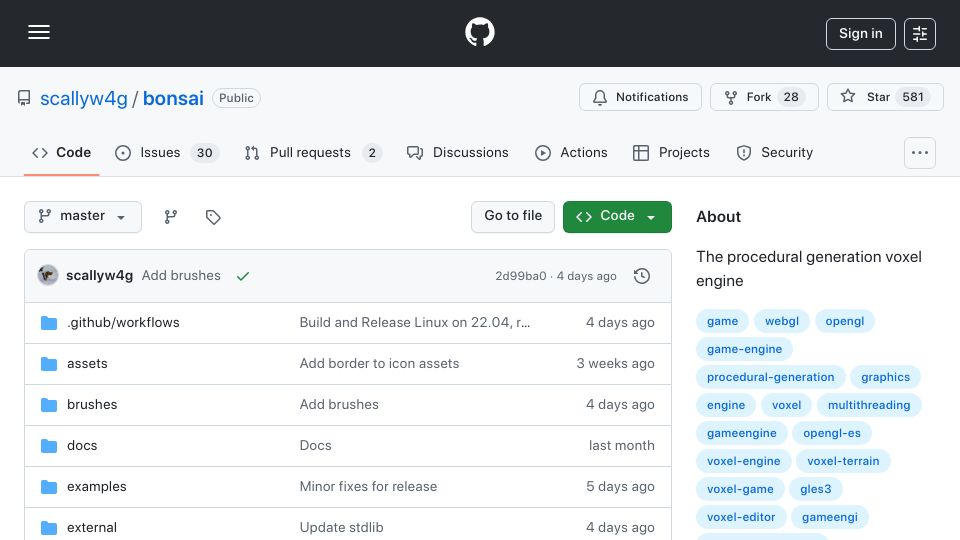Viewport: 960px width, 540px height.
Task: Click the folder icon beside .github/workflows
Action: [49, 323]
